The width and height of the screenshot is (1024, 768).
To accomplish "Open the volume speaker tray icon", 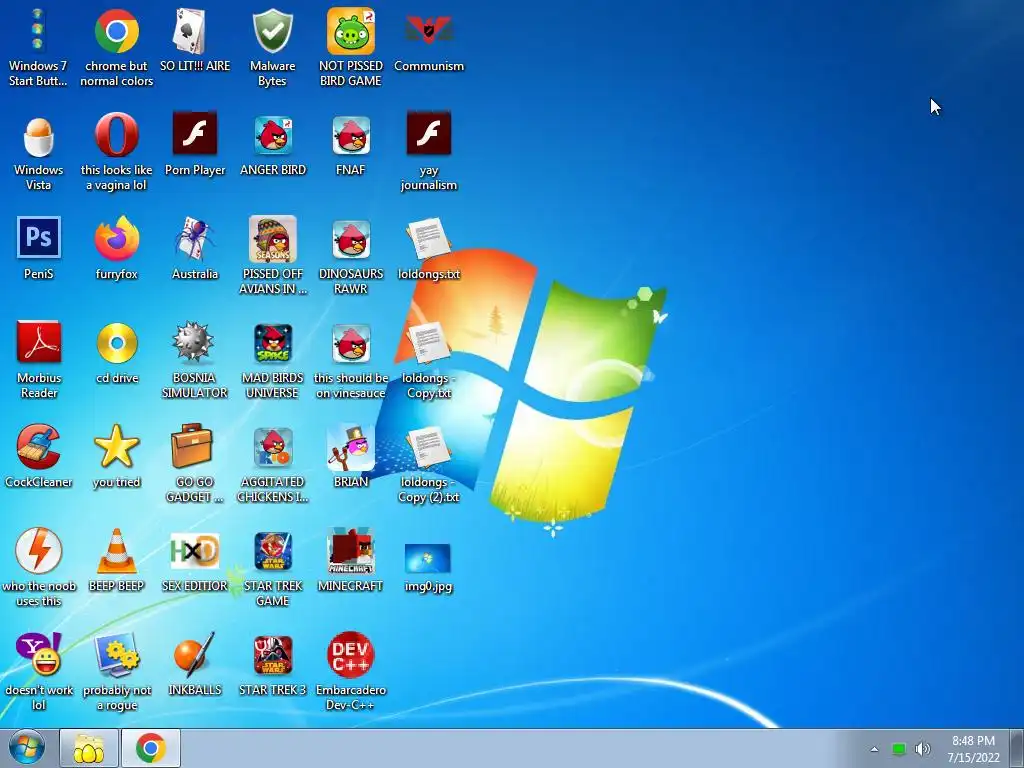I will click(922, 750).
